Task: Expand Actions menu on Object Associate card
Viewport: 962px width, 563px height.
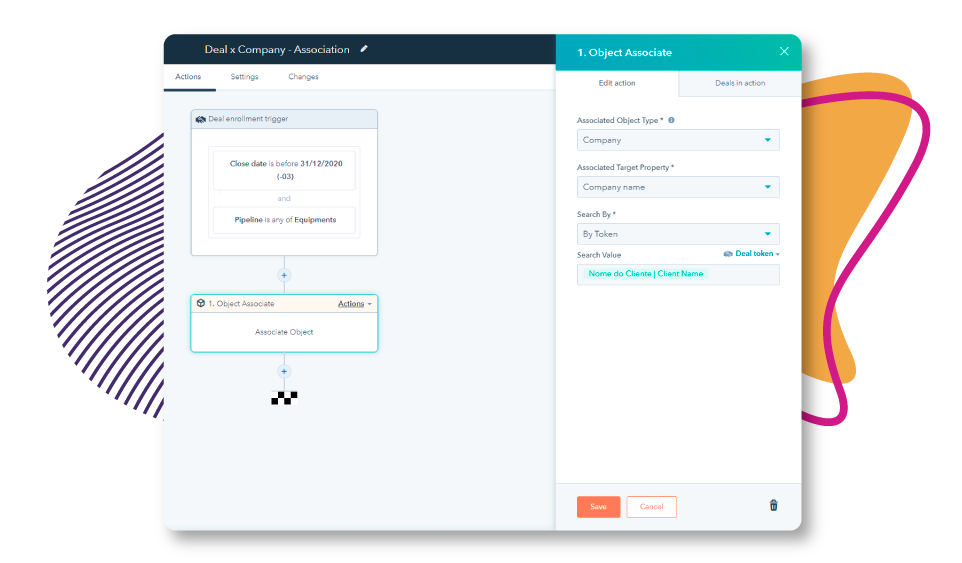Action: (354, 304)
